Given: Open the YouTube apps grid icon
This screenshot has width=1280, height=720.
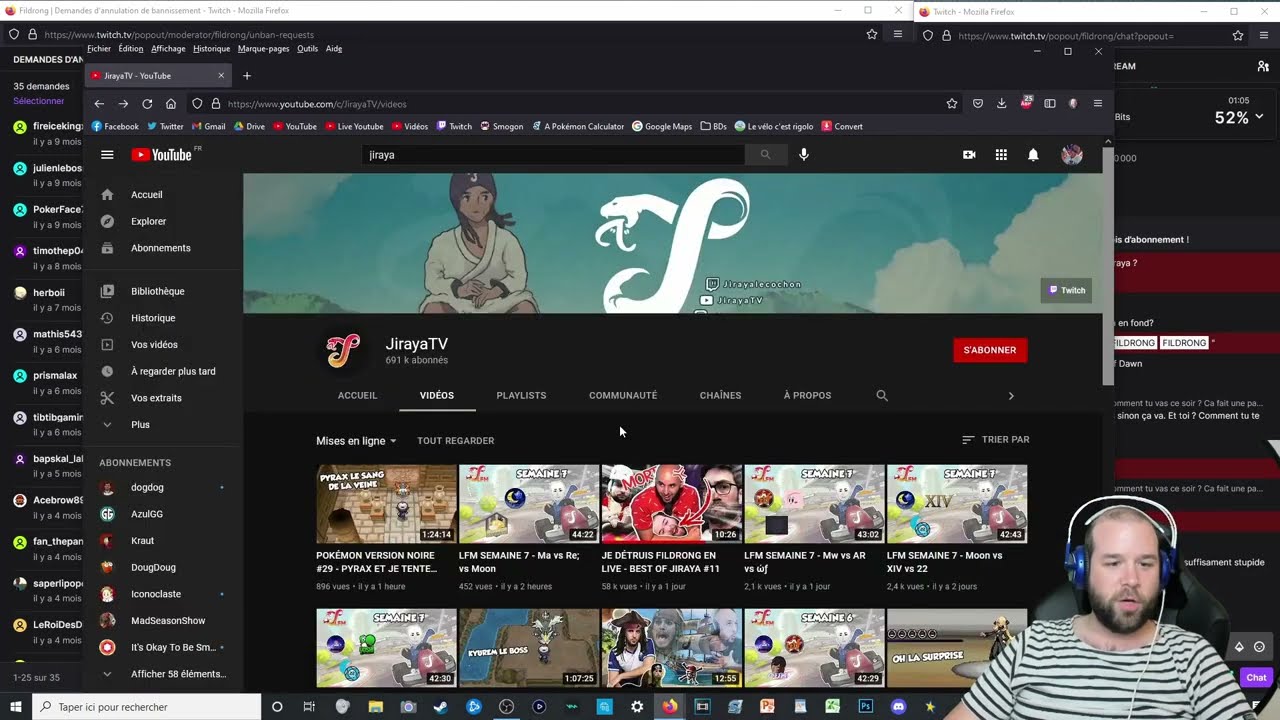Looking at the screenshot, I should (1001, 155).
